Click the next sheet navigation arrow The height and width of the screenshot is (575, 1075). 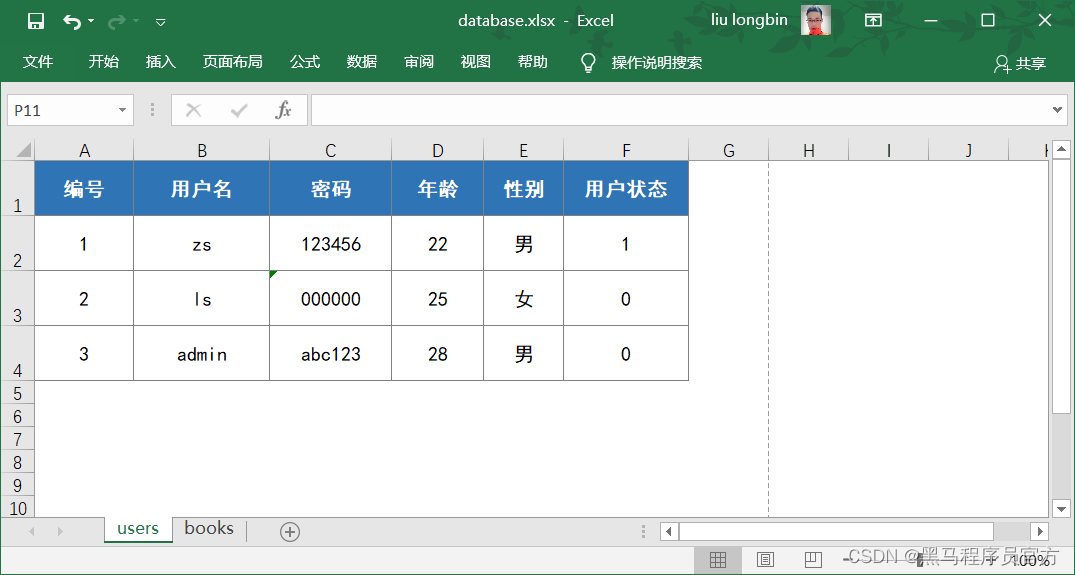point(60,532)
